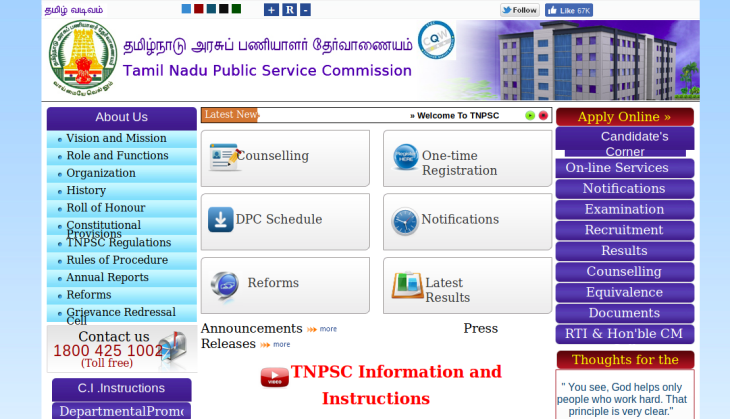Open Equivalence menu item
The width and height of the screenshot is (730, 419).
[625, 293]
